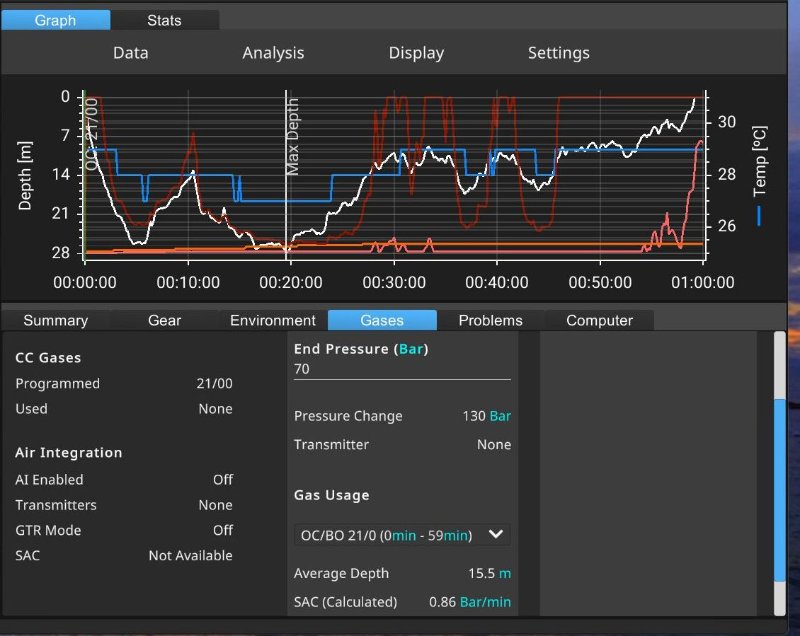Select the Gear tab
Image resolution: width=800 pixels, height=636 pixels.
165,320
